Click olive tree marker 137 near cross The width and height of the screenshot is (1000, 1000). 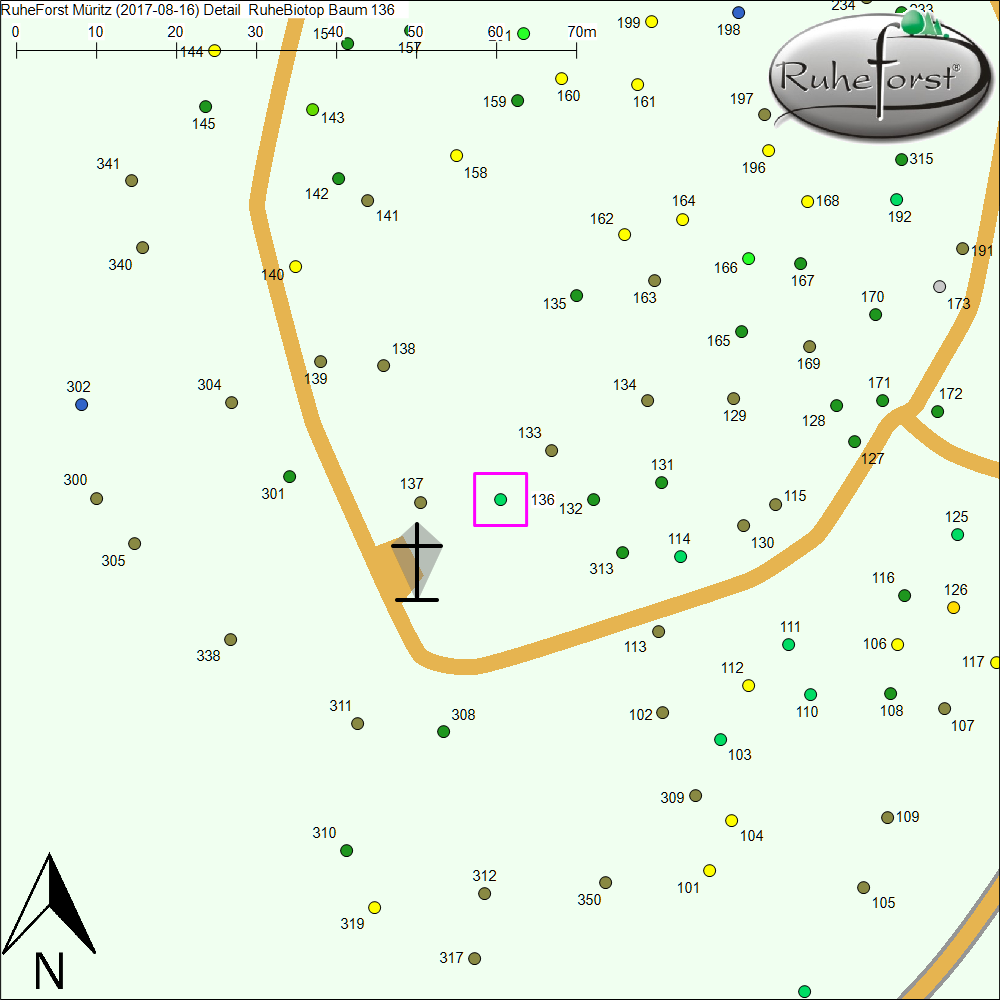pyautogui.click(x=420, y=503)
